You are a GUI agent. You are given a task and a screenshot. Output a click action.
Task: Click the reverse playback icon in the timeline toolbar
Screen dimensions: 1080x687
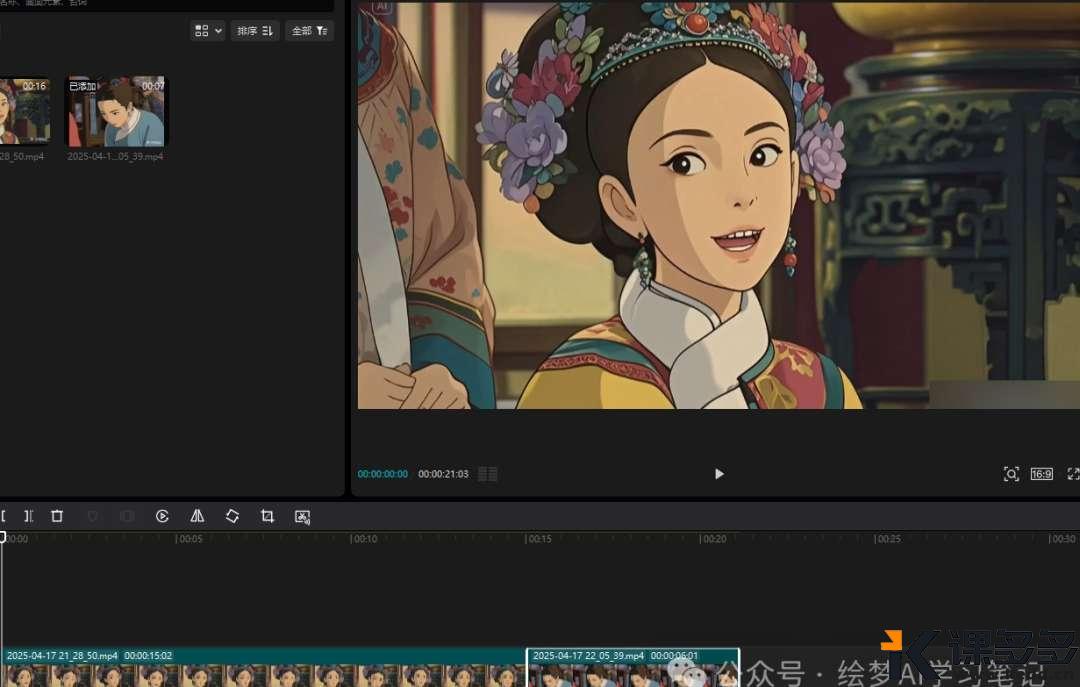163,516
